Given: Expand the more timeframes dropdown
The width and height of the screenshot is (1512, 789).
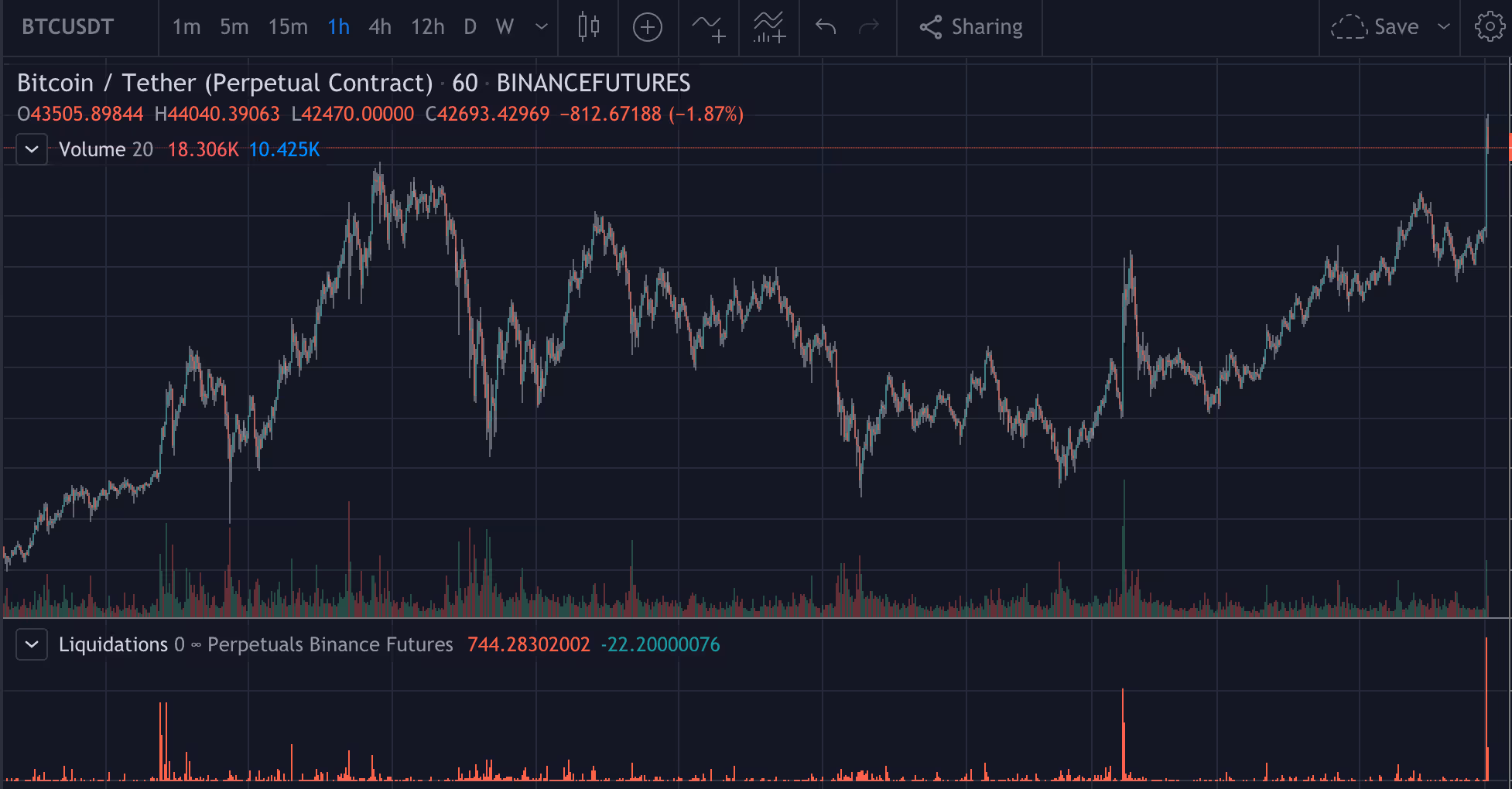Looking at the screenshot, I should pos(542,27).
